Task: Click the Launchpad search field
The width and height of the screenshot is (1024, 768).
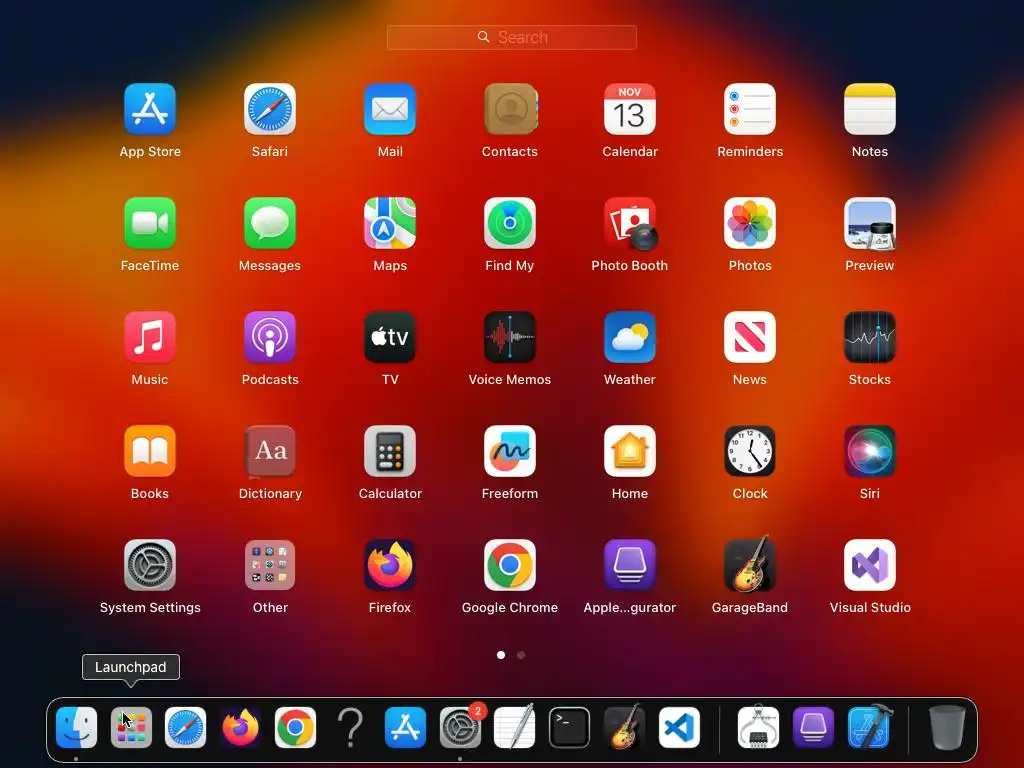Action: 511,37
